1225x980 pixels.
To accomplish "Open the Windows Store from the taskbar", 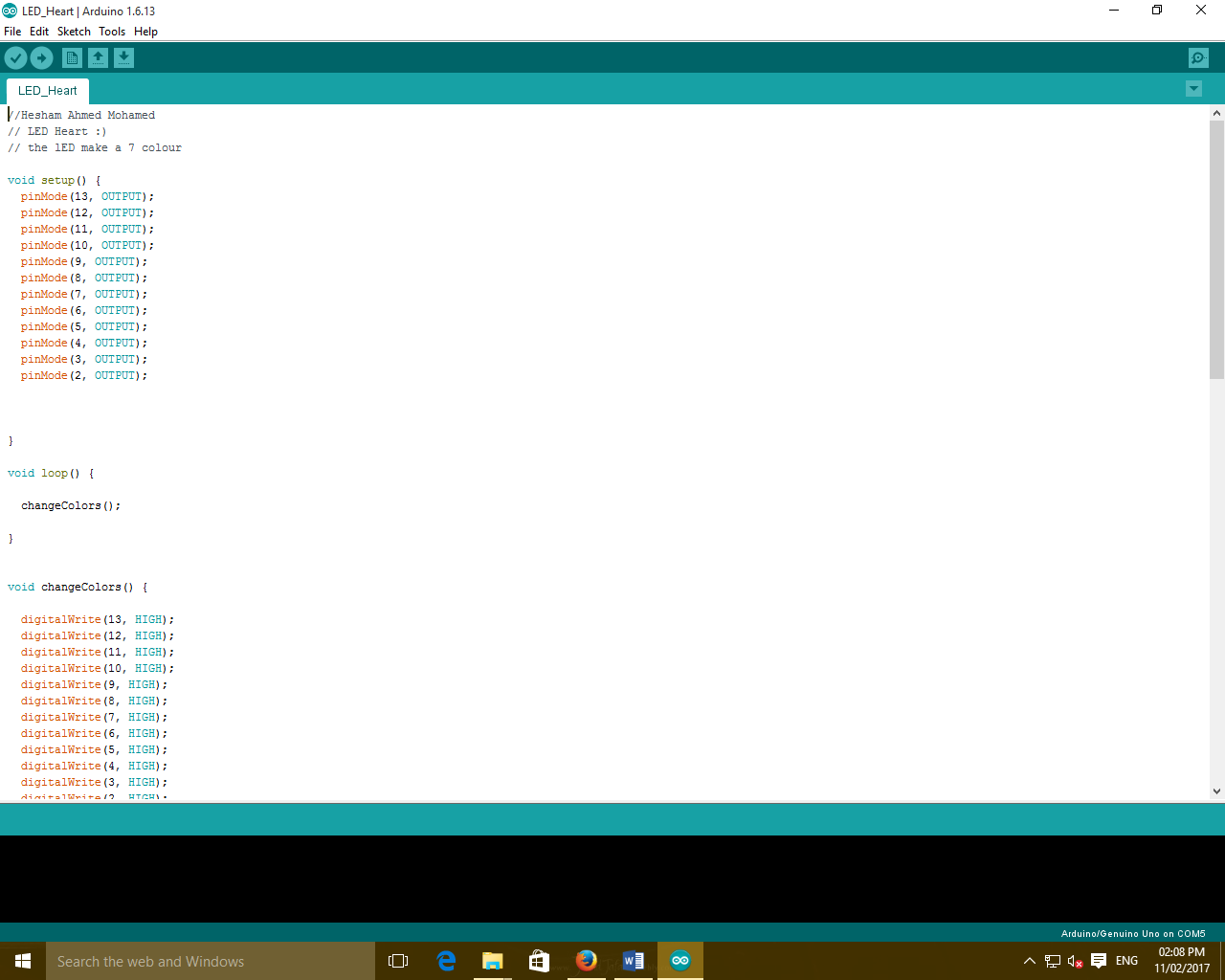I will click(540, 961).
